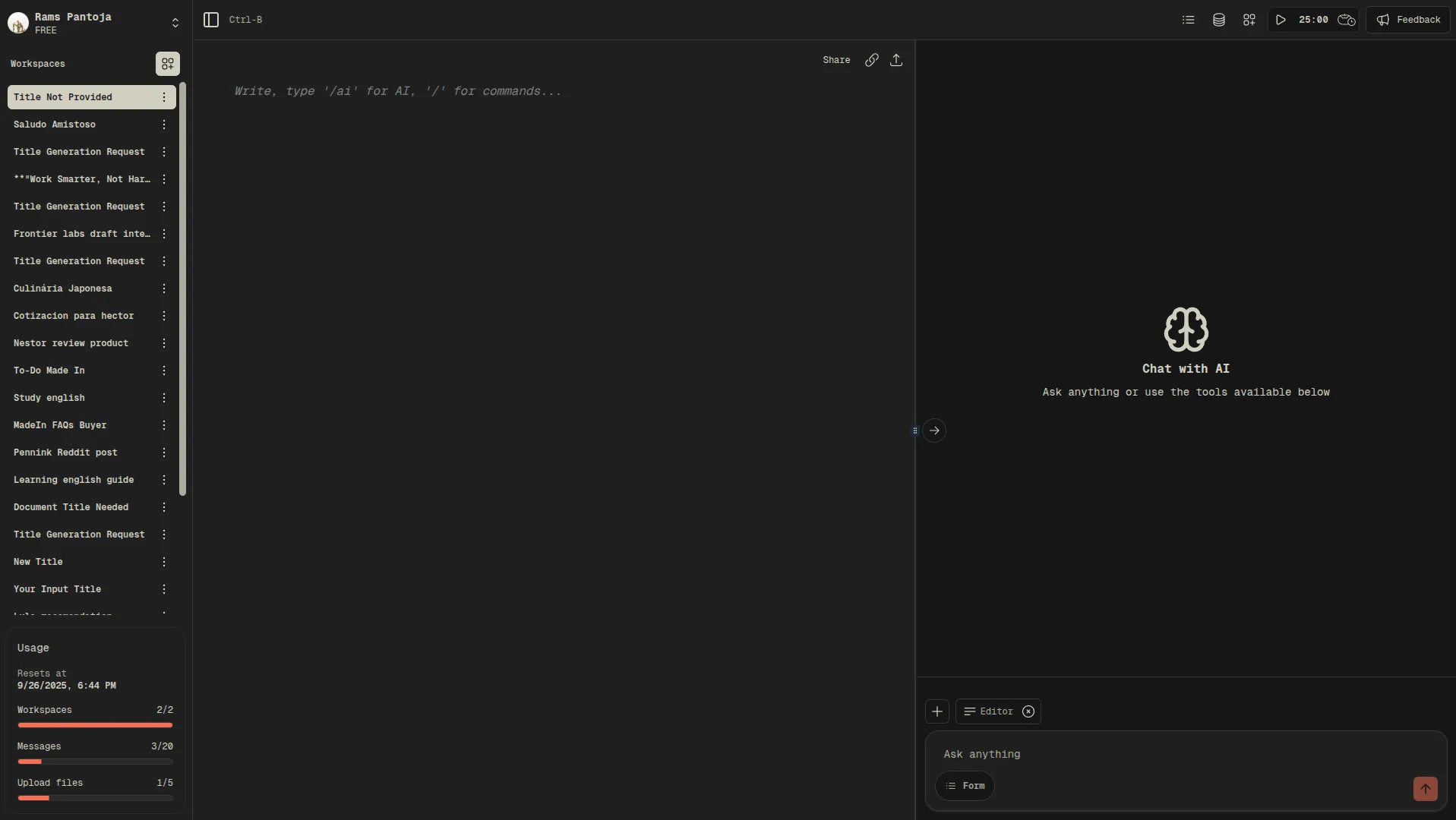
Task: Collapse the AI chat panel arrow
Action: coord(934,430)
